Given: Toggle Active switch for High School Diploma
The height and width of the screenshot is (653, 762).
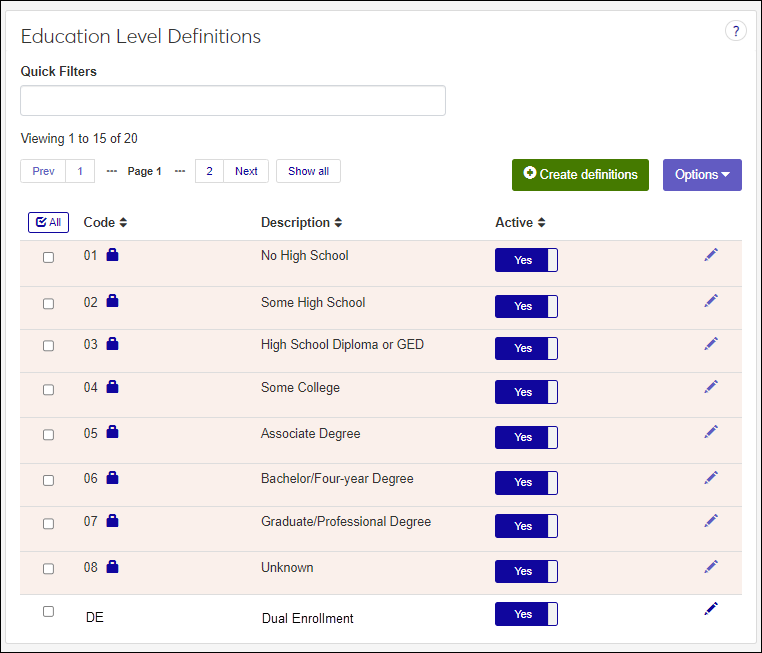Looking at the screenshot, I should click(x=526, y=348).
